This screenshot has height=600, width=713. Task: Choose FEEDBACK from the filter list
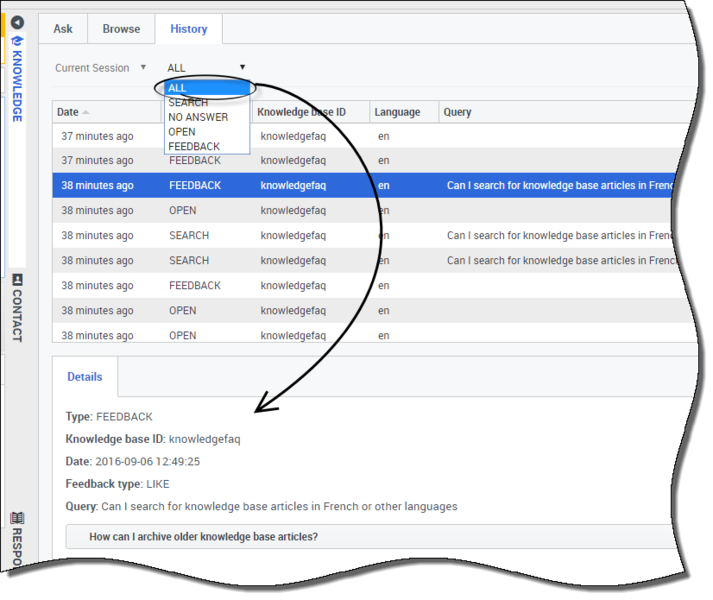point(194,147)
